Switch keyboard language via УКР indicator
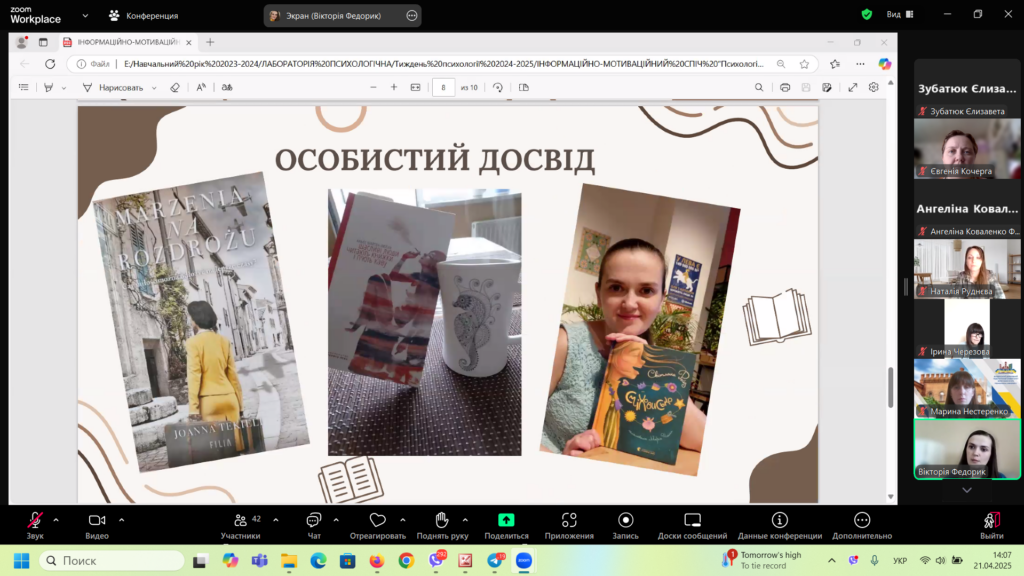 pos(900,560)
